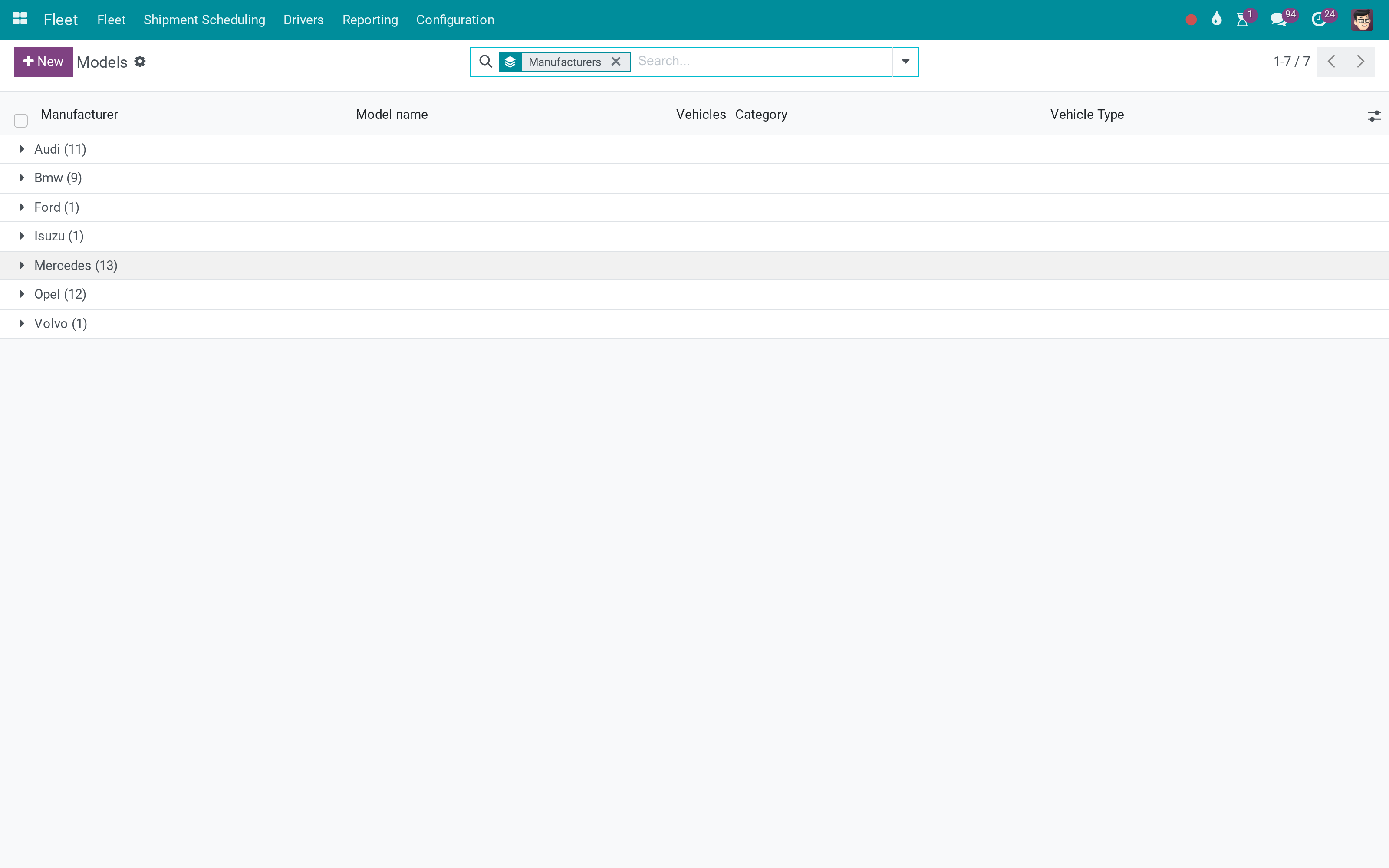
Task: Click the red recording indicator icon
Action: 1191,20
